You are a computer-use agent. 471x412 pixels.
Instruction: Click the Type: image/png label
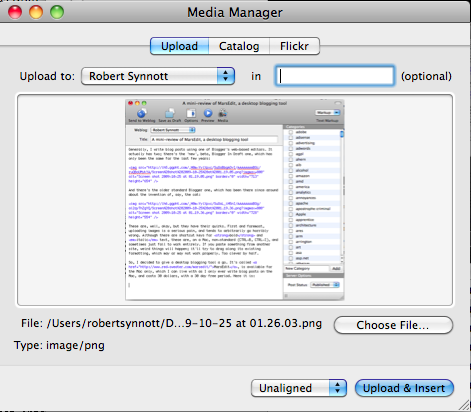coord(59,345)
